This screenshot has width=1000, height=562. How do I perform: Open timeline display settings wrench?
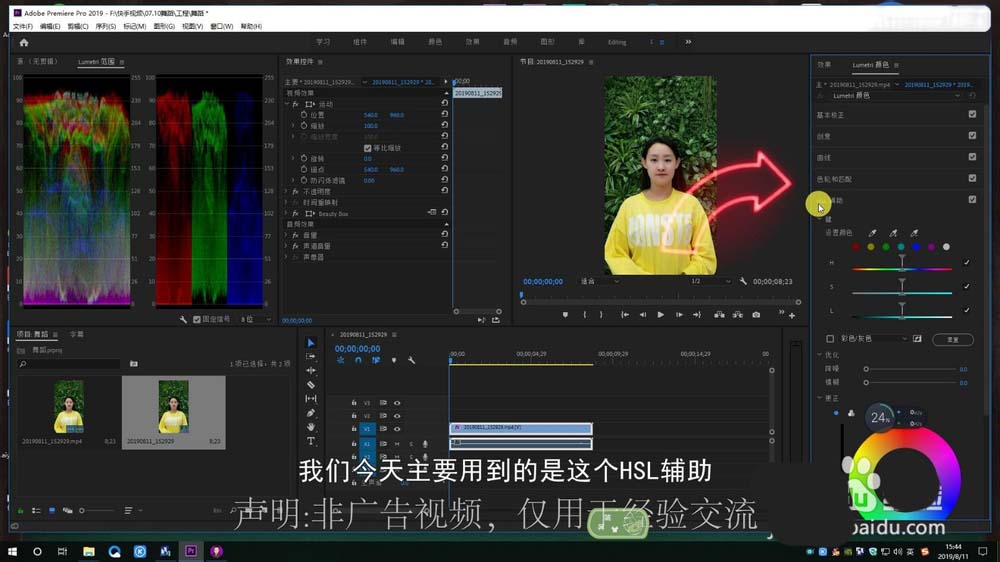[x=411, y=360]
